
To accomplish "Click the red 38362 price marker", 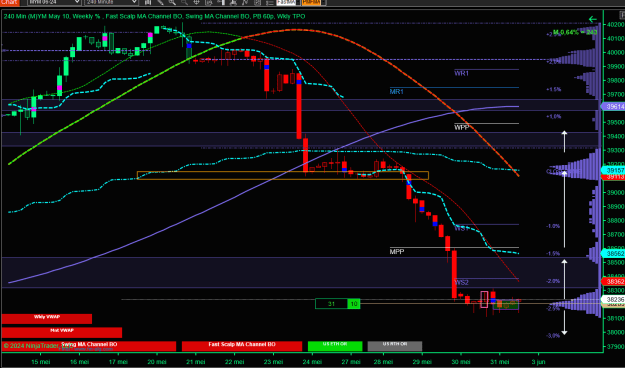I will [613, 281].
